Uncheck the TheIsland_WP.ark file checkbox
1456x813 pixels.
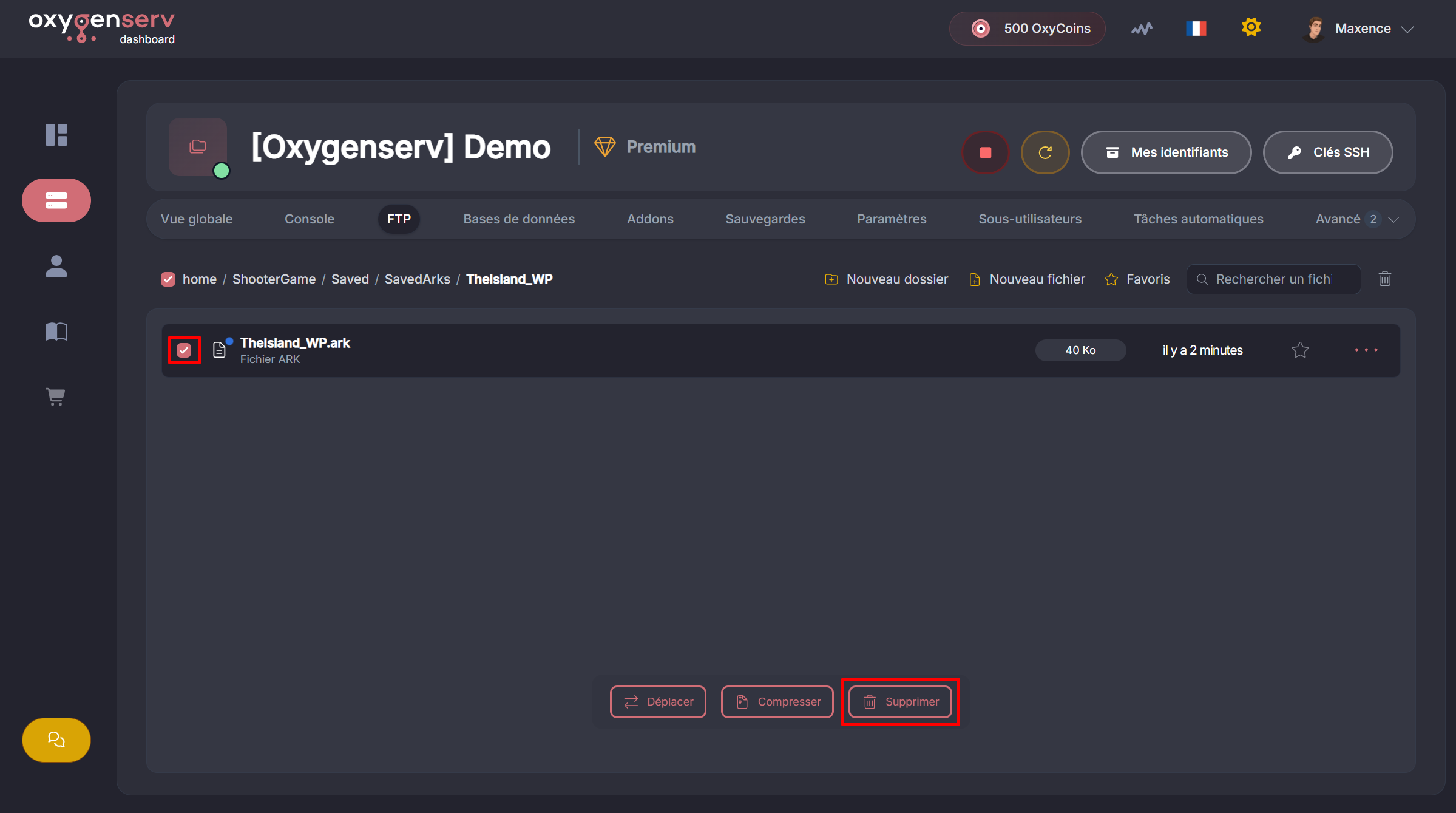[184, 350]
